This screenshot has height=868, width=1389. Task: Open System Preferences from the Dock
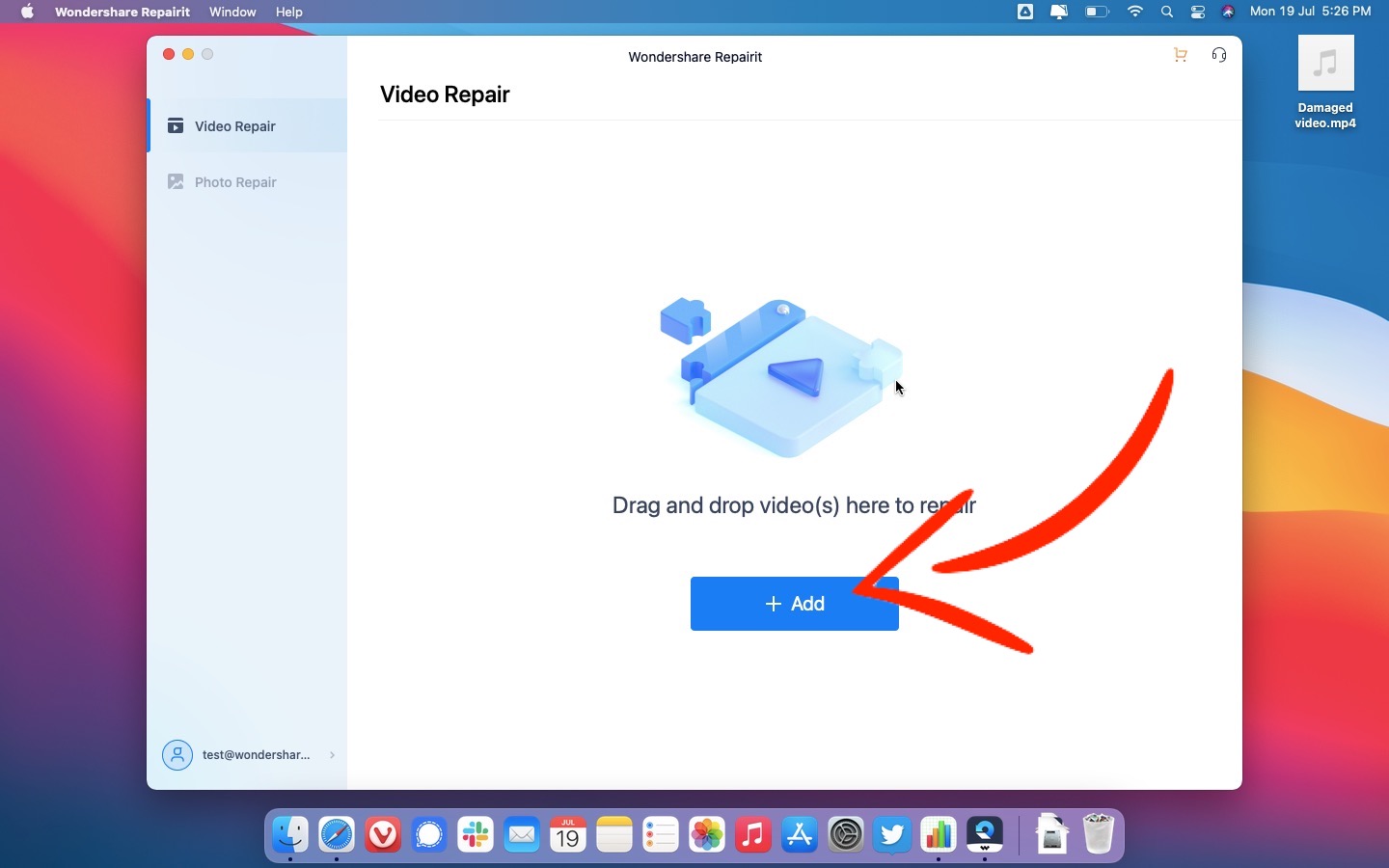point(846,834)
